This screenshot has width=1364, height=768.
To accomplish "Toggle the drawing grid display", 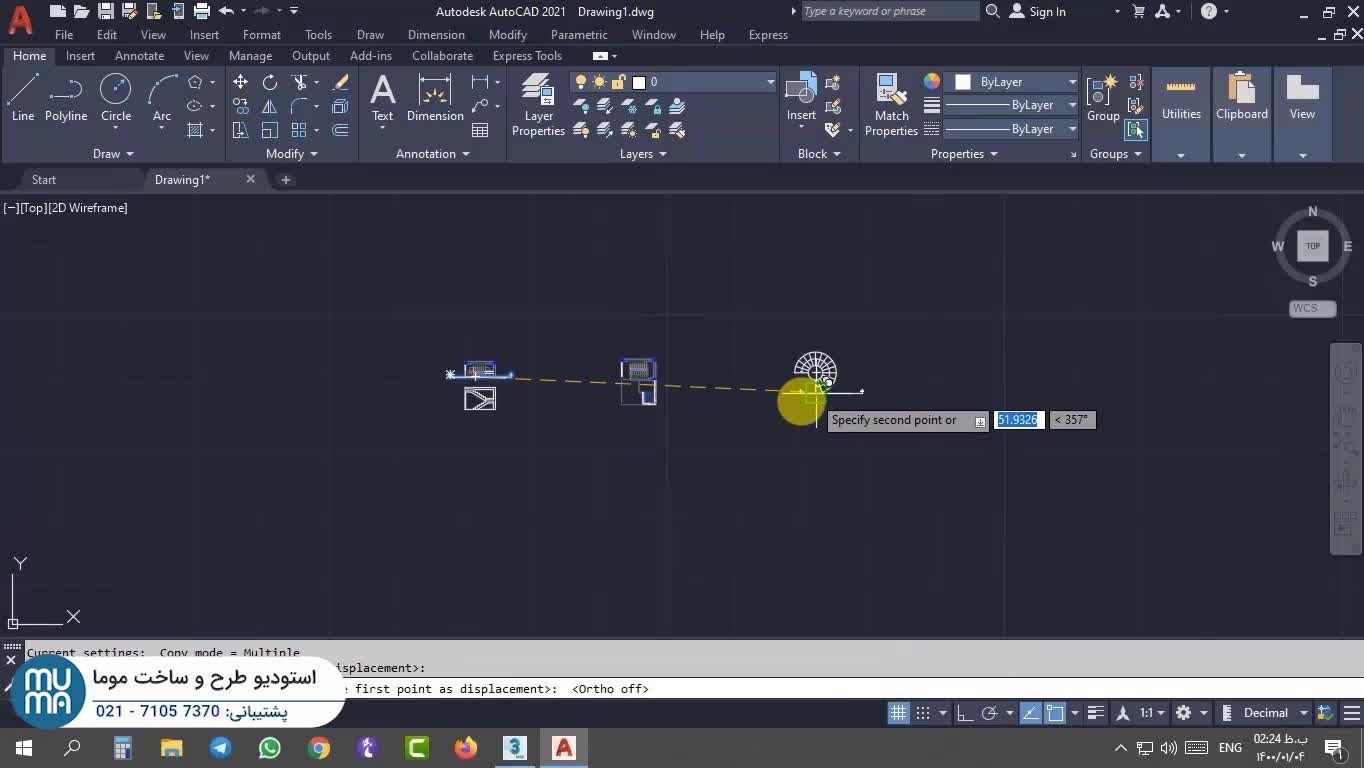I will (x=898, y=713).
